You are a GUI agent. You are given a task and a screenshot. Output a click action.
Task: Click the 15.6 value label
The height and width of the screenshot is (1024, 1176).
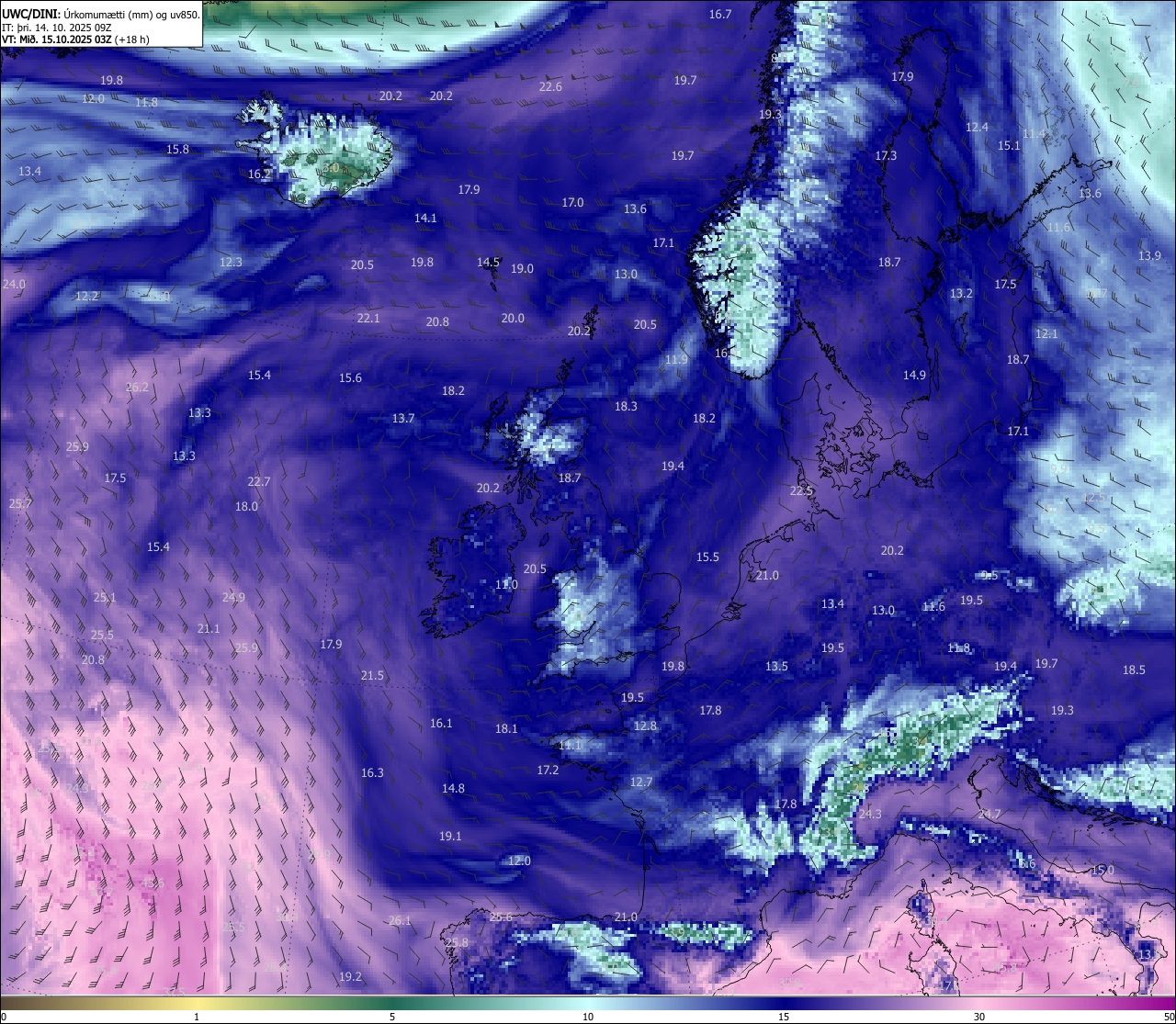tap(350, 378)
